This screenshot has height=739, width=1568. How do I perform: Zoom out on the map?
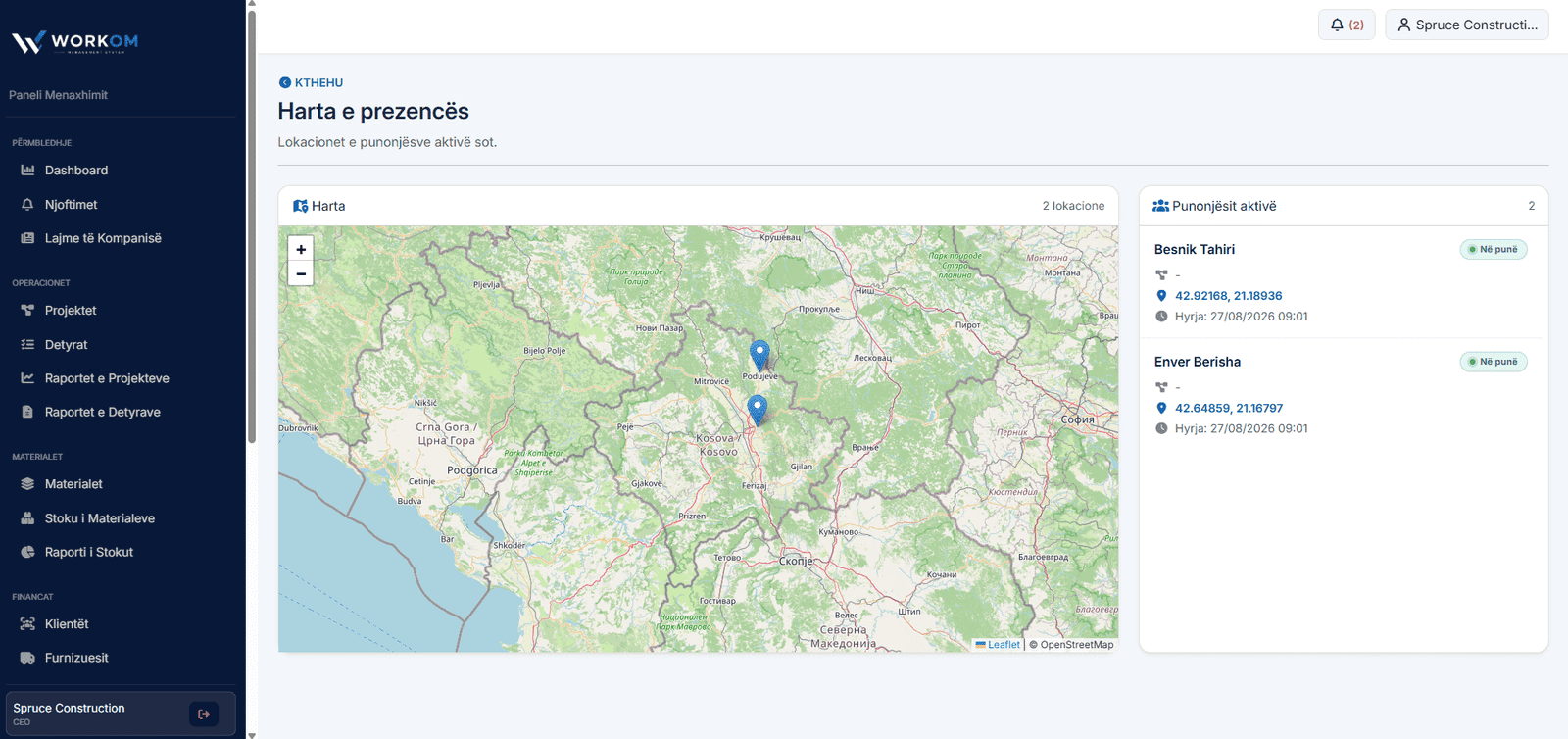pos(301,273)
